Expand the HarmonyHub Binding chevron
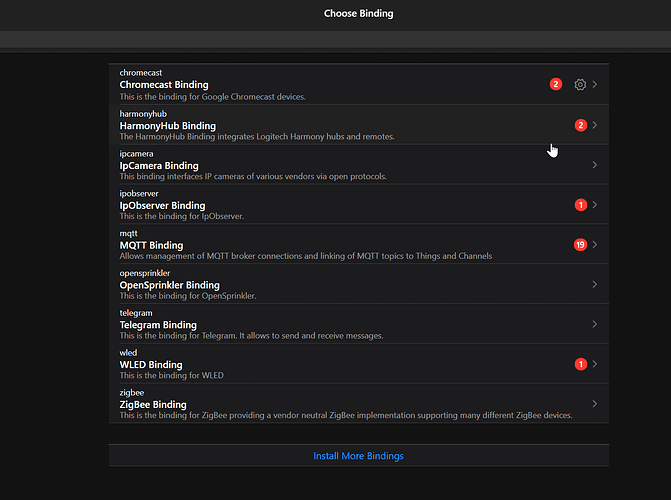This screenshot has width=671, height=500. (595, 125)
